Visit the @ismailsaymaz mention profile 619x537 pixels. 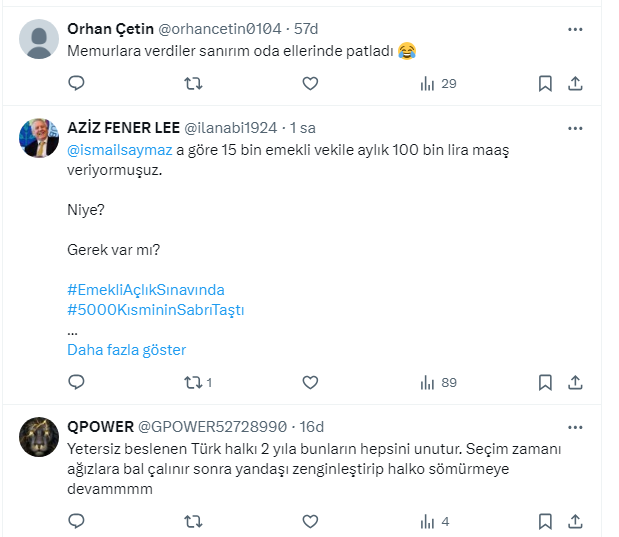tap(120, 150)
